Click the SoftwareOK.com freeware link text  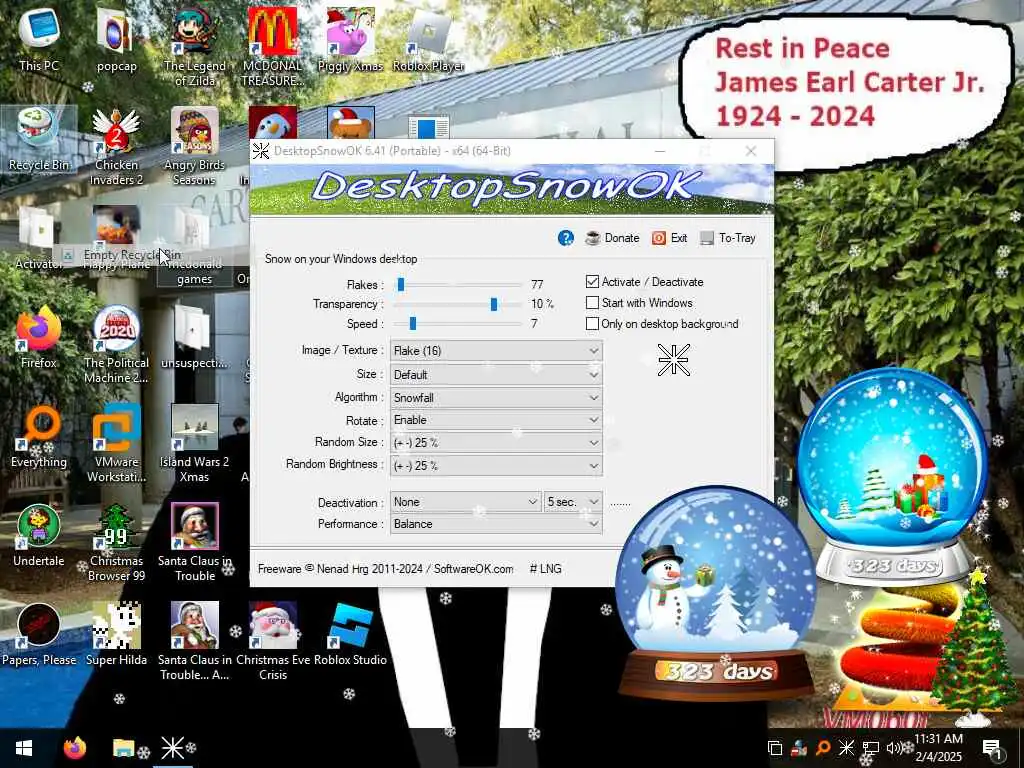pyautogui.click(x=473, y=569)
